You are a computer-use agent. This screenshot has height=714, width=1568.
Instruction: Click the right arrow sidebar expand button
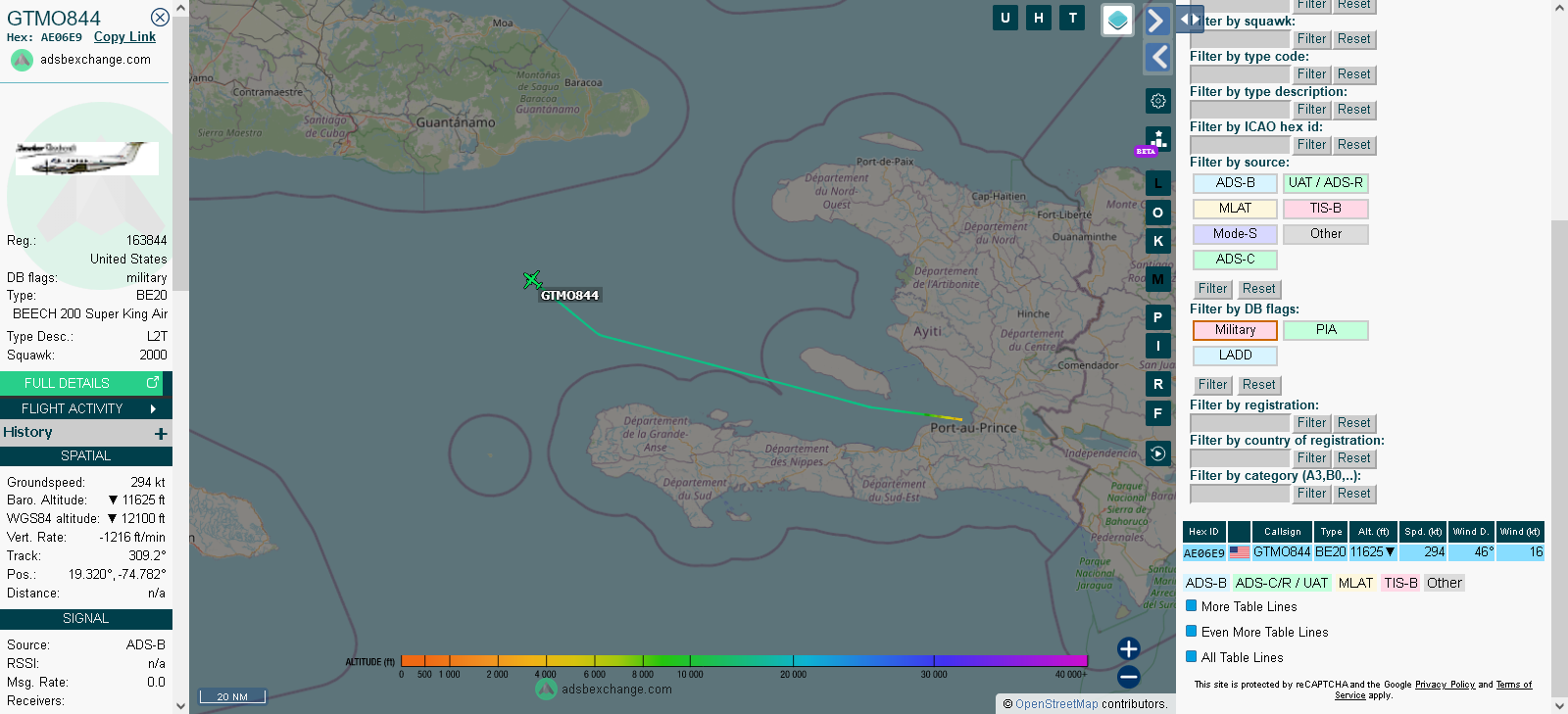tap(1157, 21)
